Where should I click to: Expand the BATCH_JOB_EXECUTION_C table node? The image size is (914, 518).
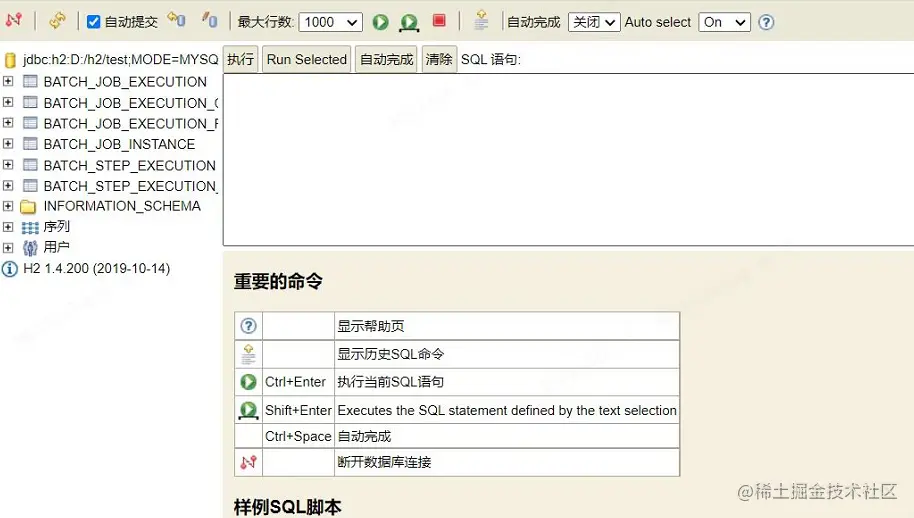(8, 101)
